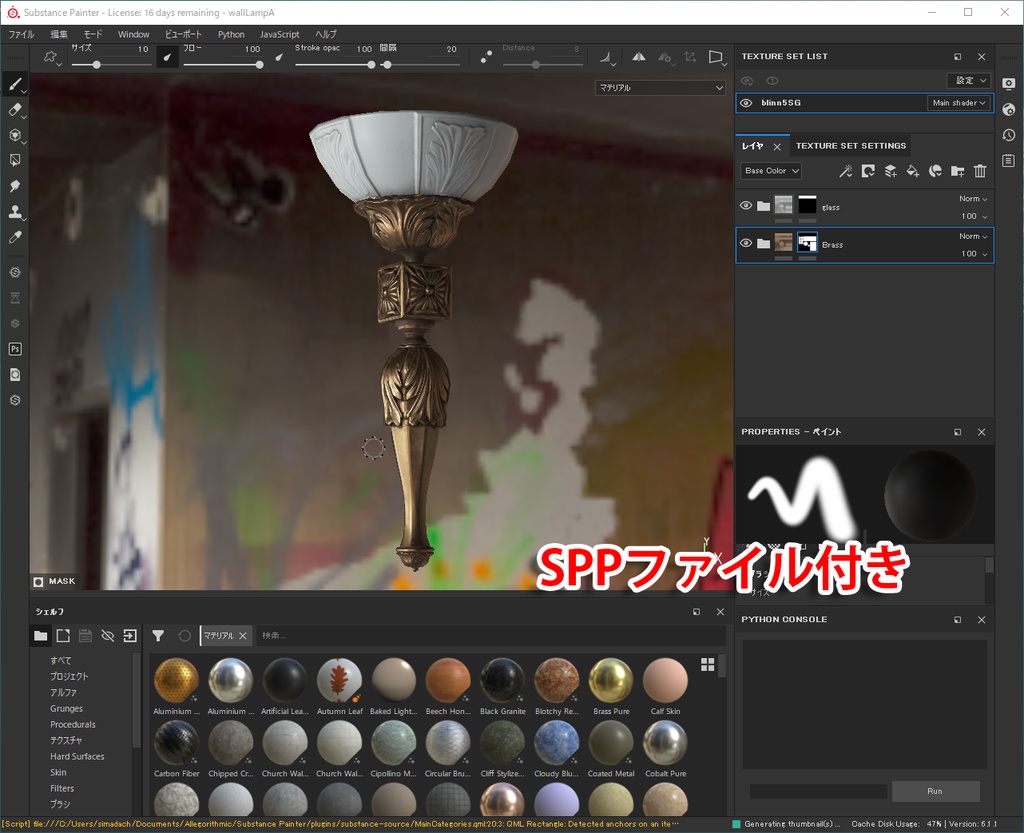Screen dimensions: 1024x833
Task: Toggle the MASK view button in viewport
Action: point(54,582)
